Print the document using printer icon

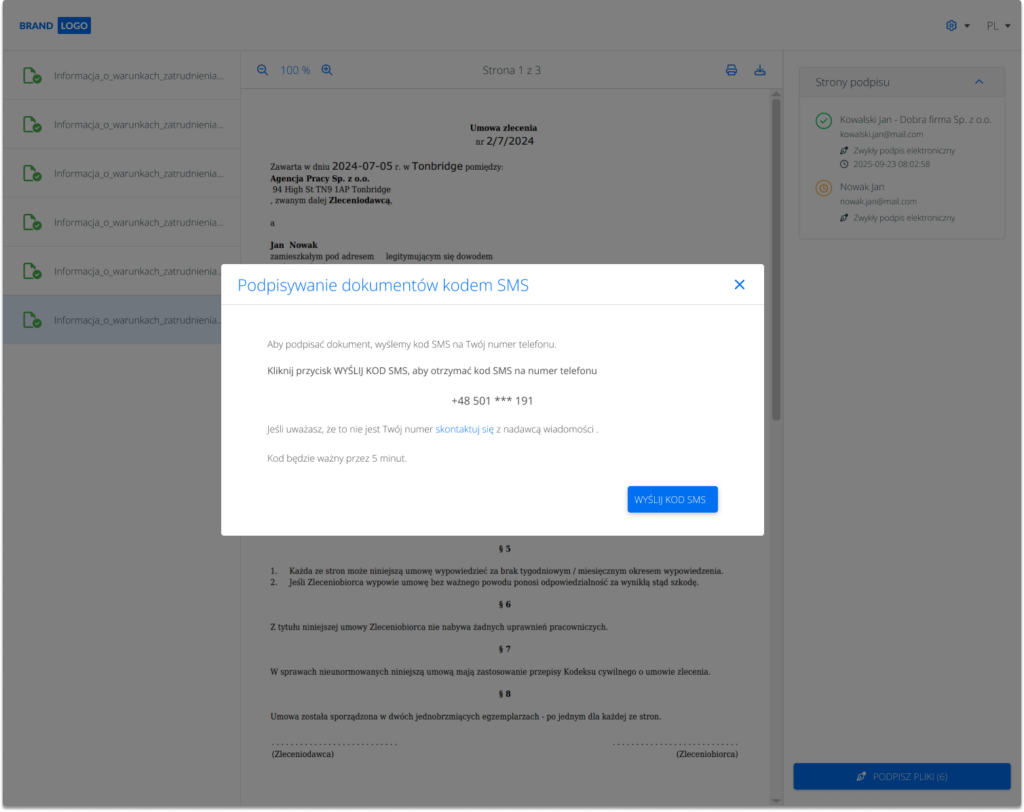pyautogui.click(x=731, y=70)
